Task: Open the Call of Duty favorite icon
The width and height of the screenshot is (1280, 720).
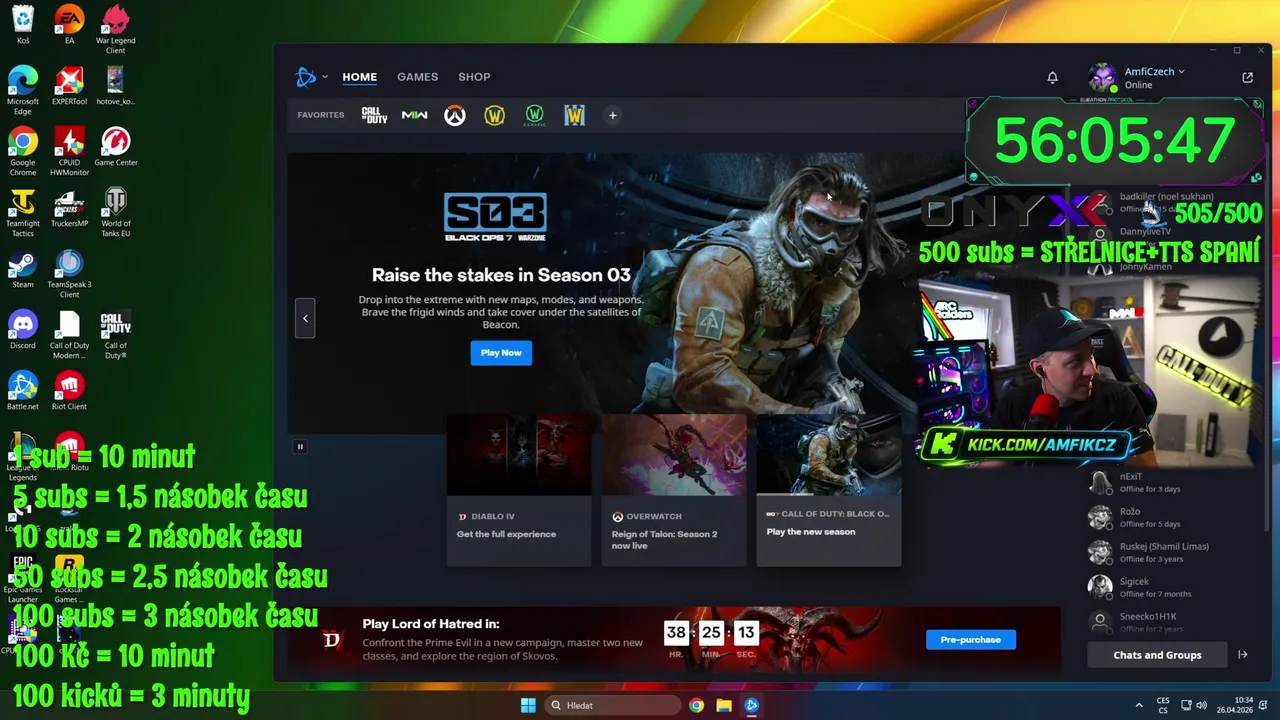Action: [x=374, y=115]
